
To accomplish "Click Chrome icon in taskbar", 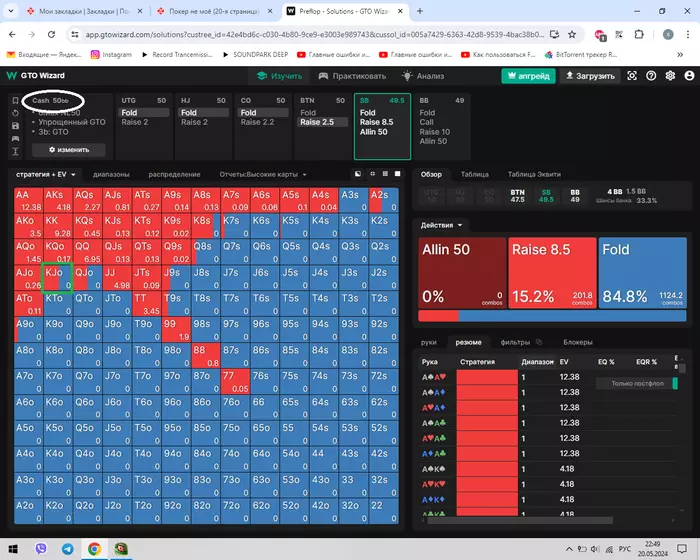I will [94, 549].
